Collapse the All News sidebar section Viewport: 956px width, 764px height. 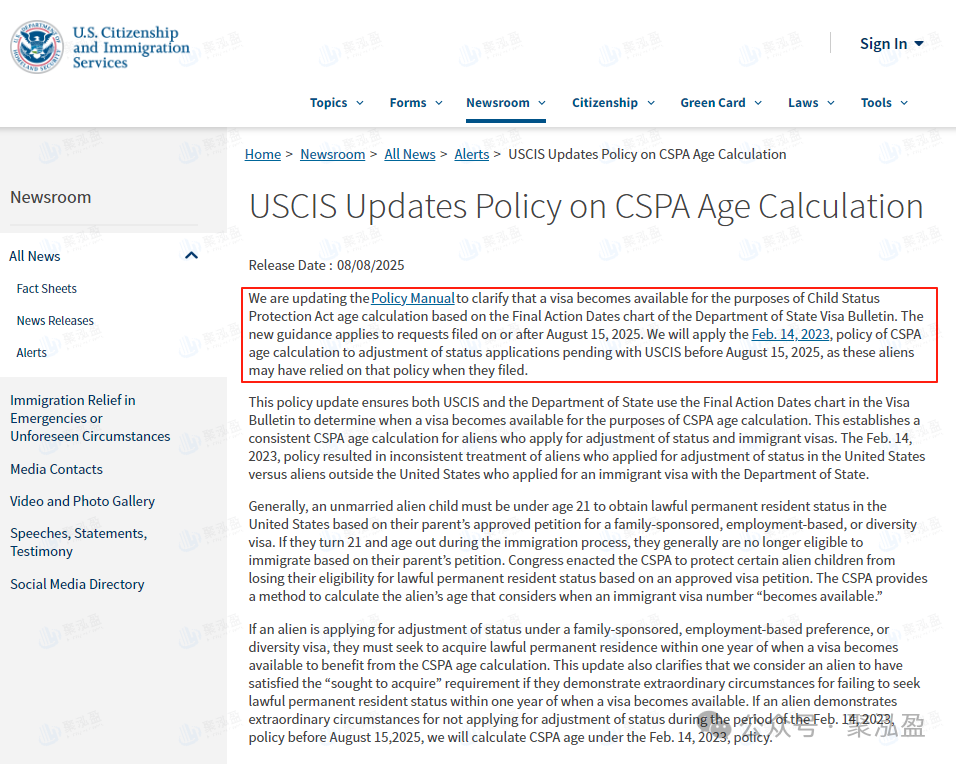(191, 256)
